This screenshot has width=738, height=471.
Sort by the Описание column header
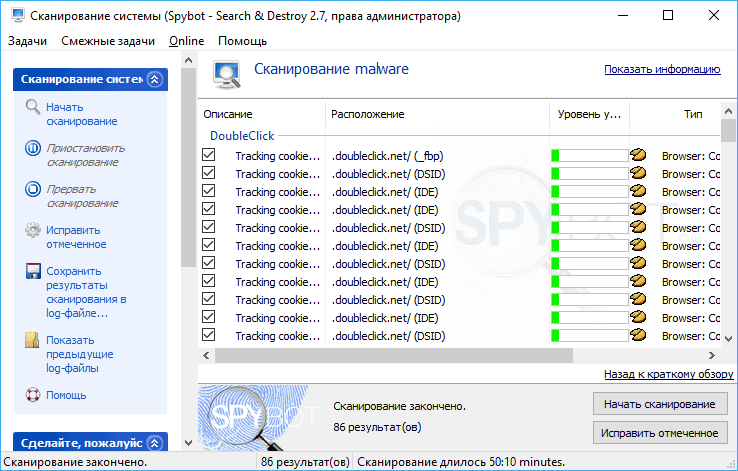tap(262, 114)
